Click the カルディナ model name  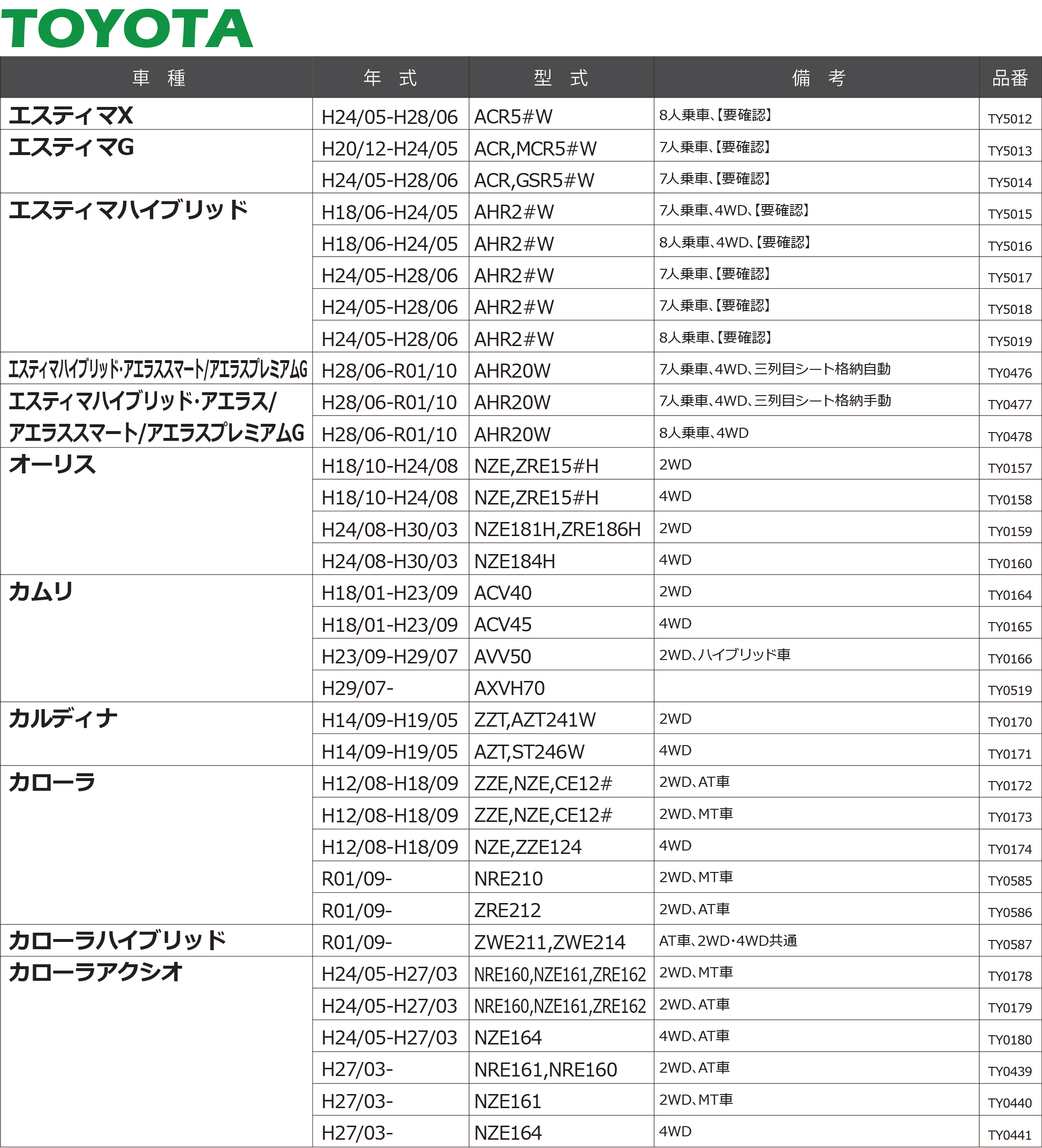tap(63, 719)
